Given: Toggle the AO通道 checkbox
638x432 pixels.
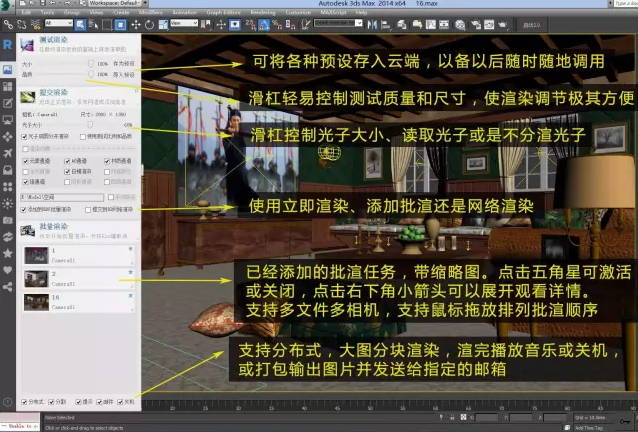Looking at the screenshot, I should pyautogui.click(x=67, y=161).
